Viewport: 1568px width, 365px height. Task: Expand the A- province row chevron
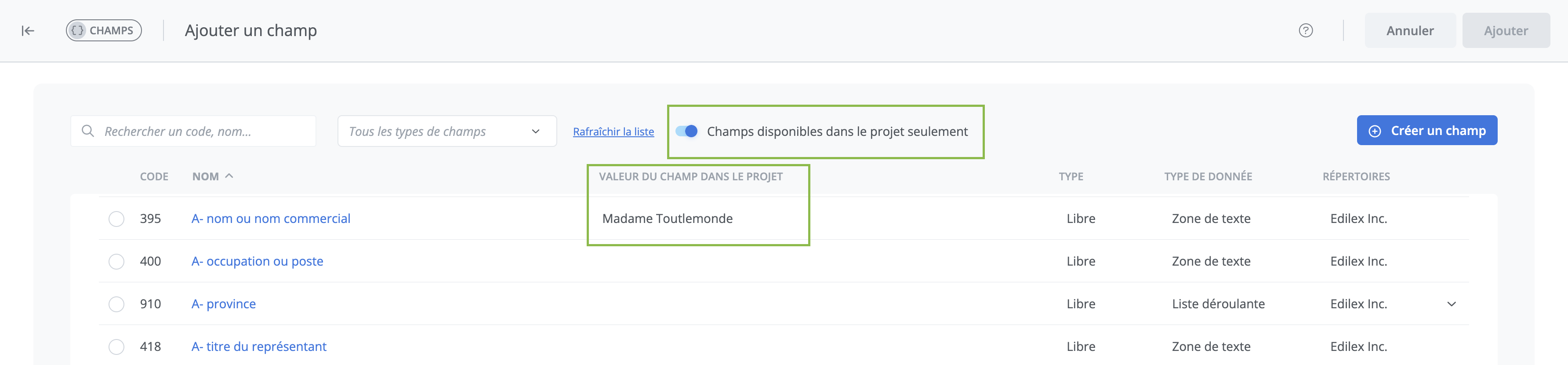point(1451,304)
